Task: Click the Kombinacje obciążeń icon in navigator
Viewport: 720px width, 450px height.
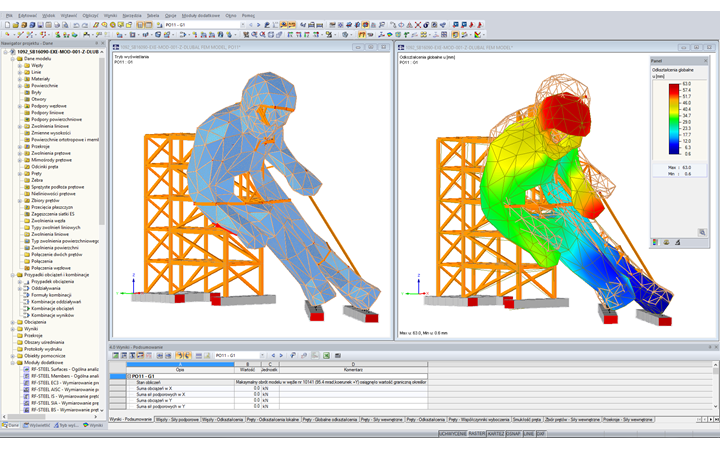Action: [x=27, y=309]
